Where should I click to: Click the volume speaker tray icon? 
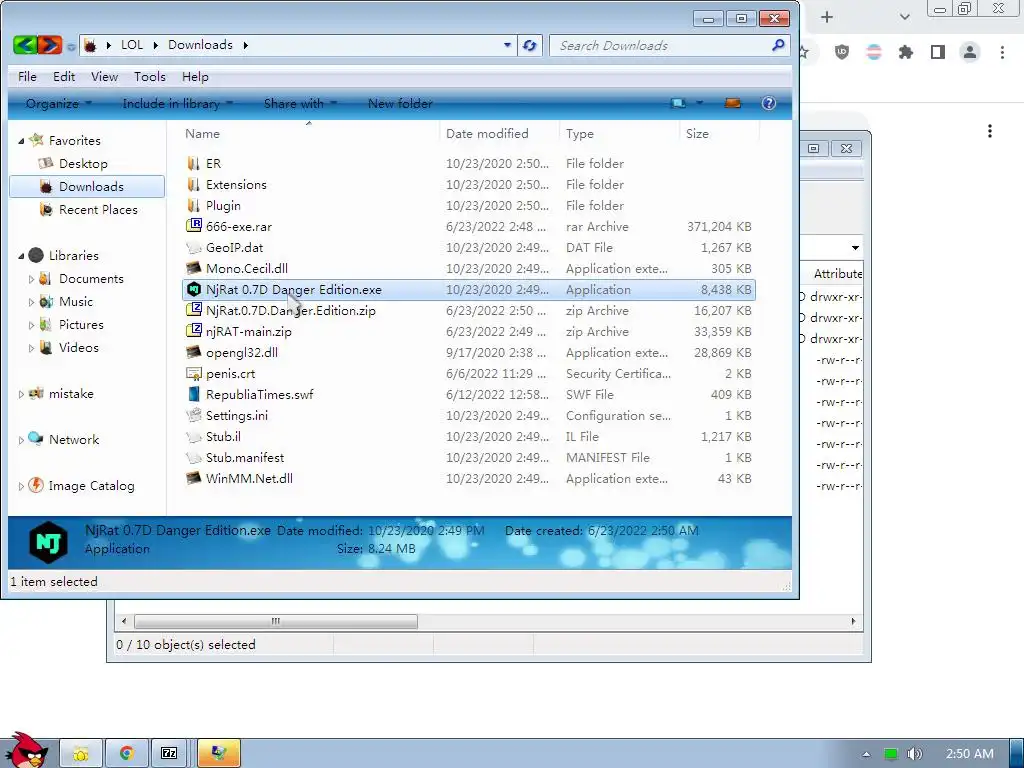(x=915, y=754)
